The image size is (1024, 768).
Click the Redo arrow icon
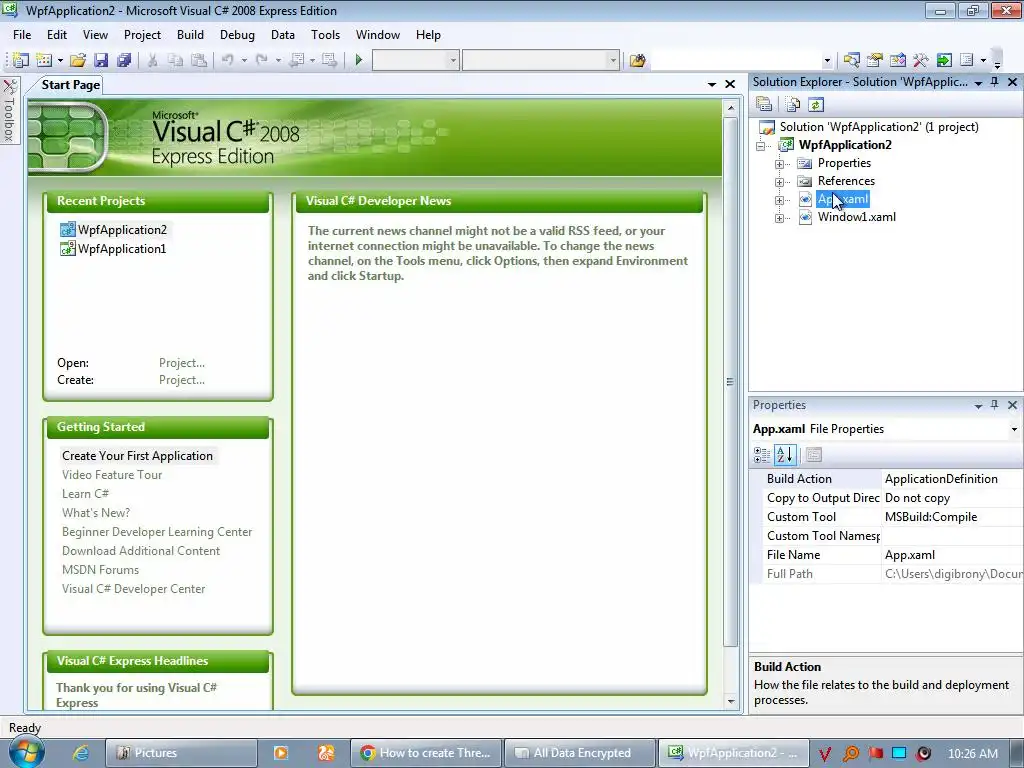click(261, 60)
